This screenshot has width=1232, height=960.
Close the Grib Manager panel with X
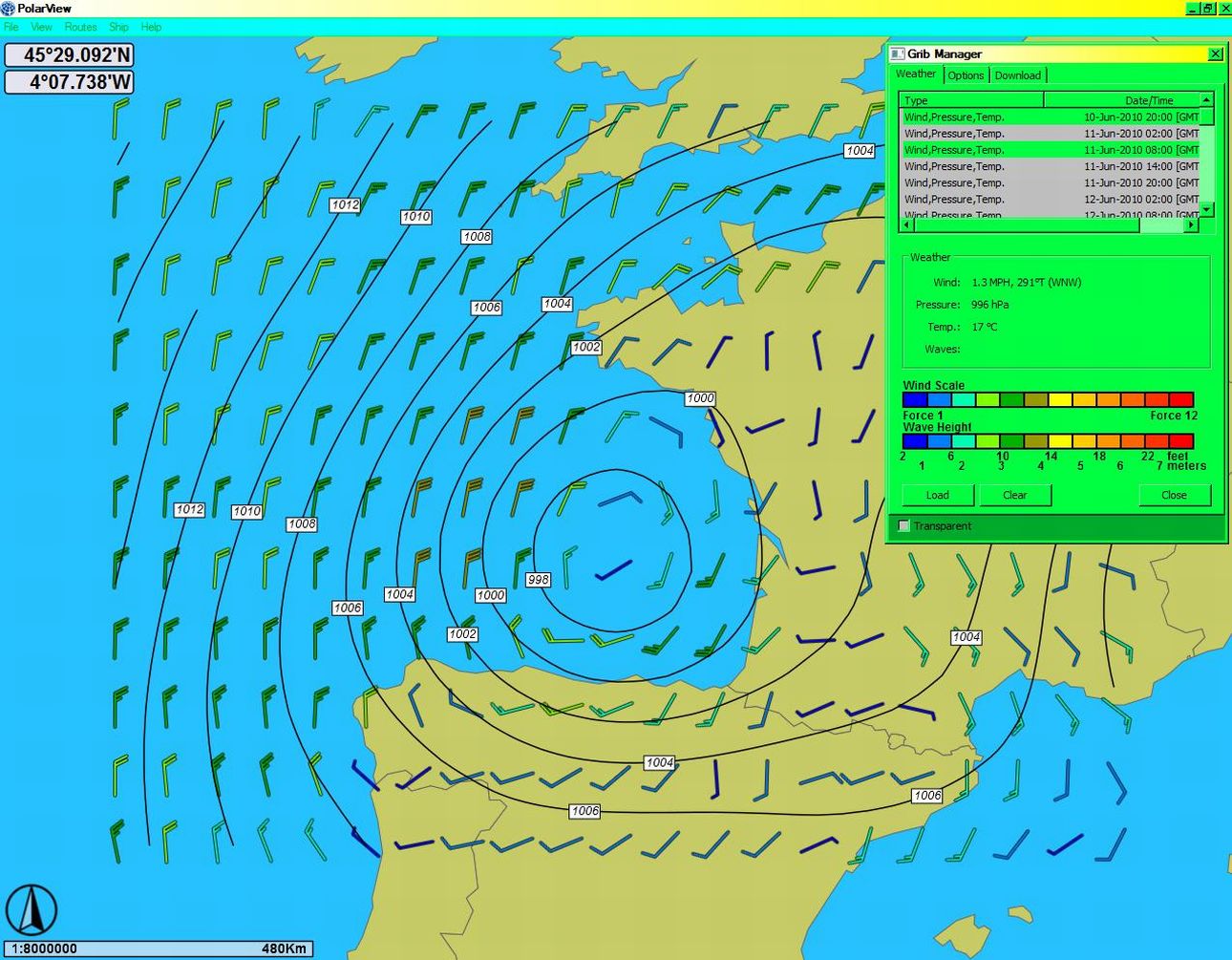pyautogui.click(x=1215, y=54)
